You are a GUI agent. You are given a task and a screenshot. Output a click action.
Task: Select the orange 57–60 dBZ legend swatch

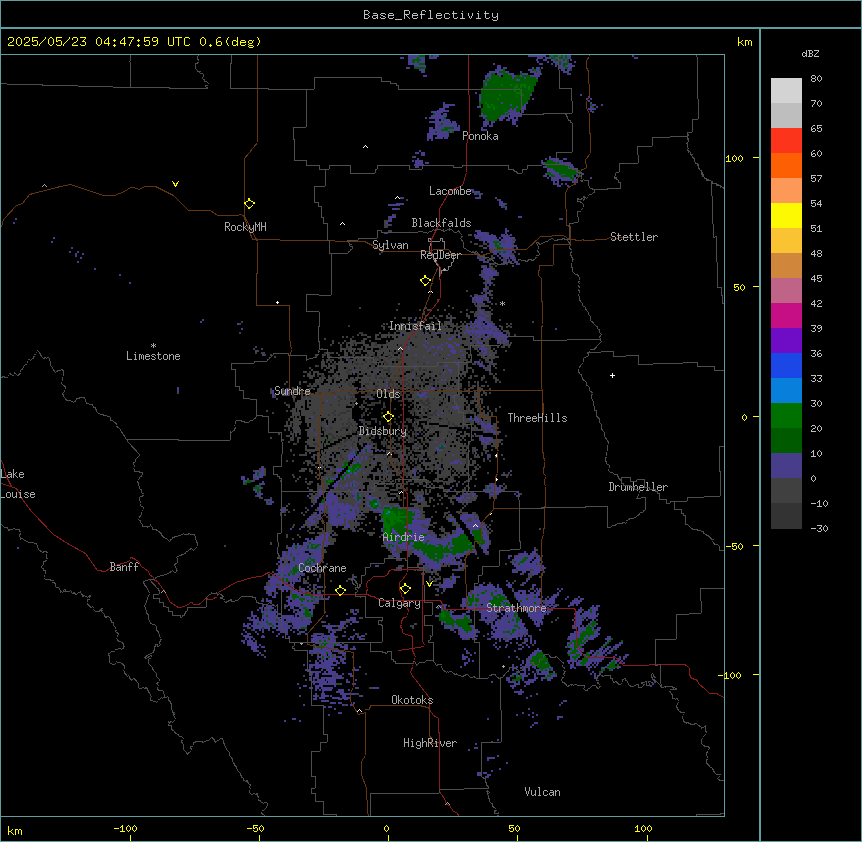[x=786, y=165]
